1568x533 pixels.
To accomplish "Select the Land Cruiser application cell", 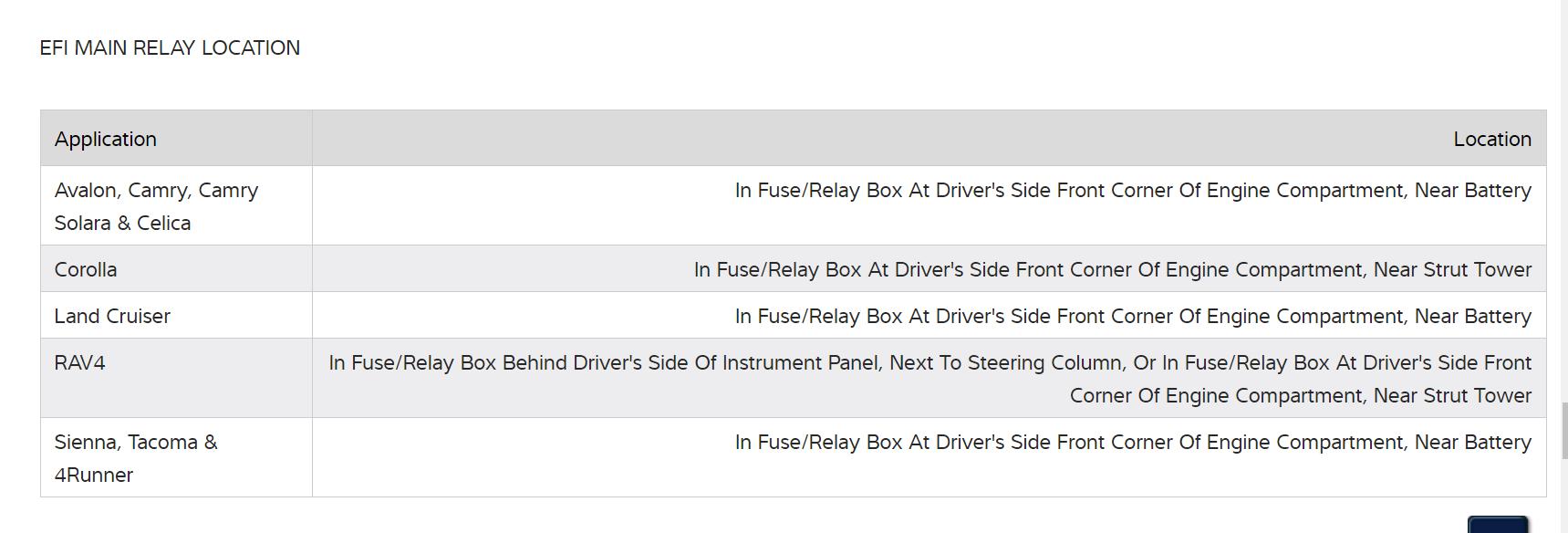I will [x=112, y=317].
